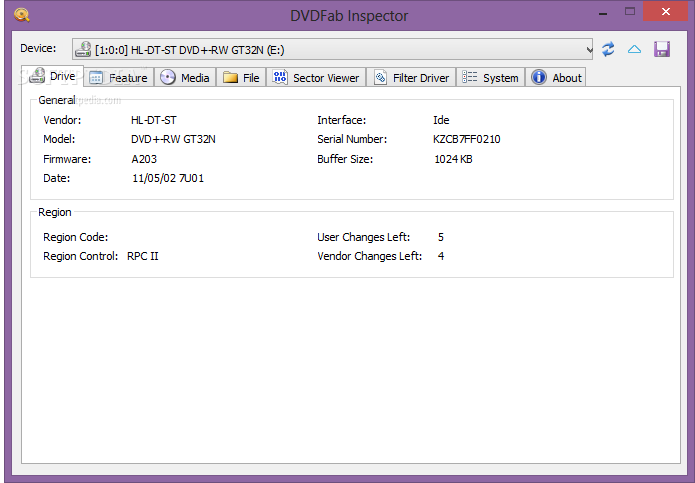Screen dimensions: 695x483
Task: Select region control value RPC II
Action: [142, 256]
